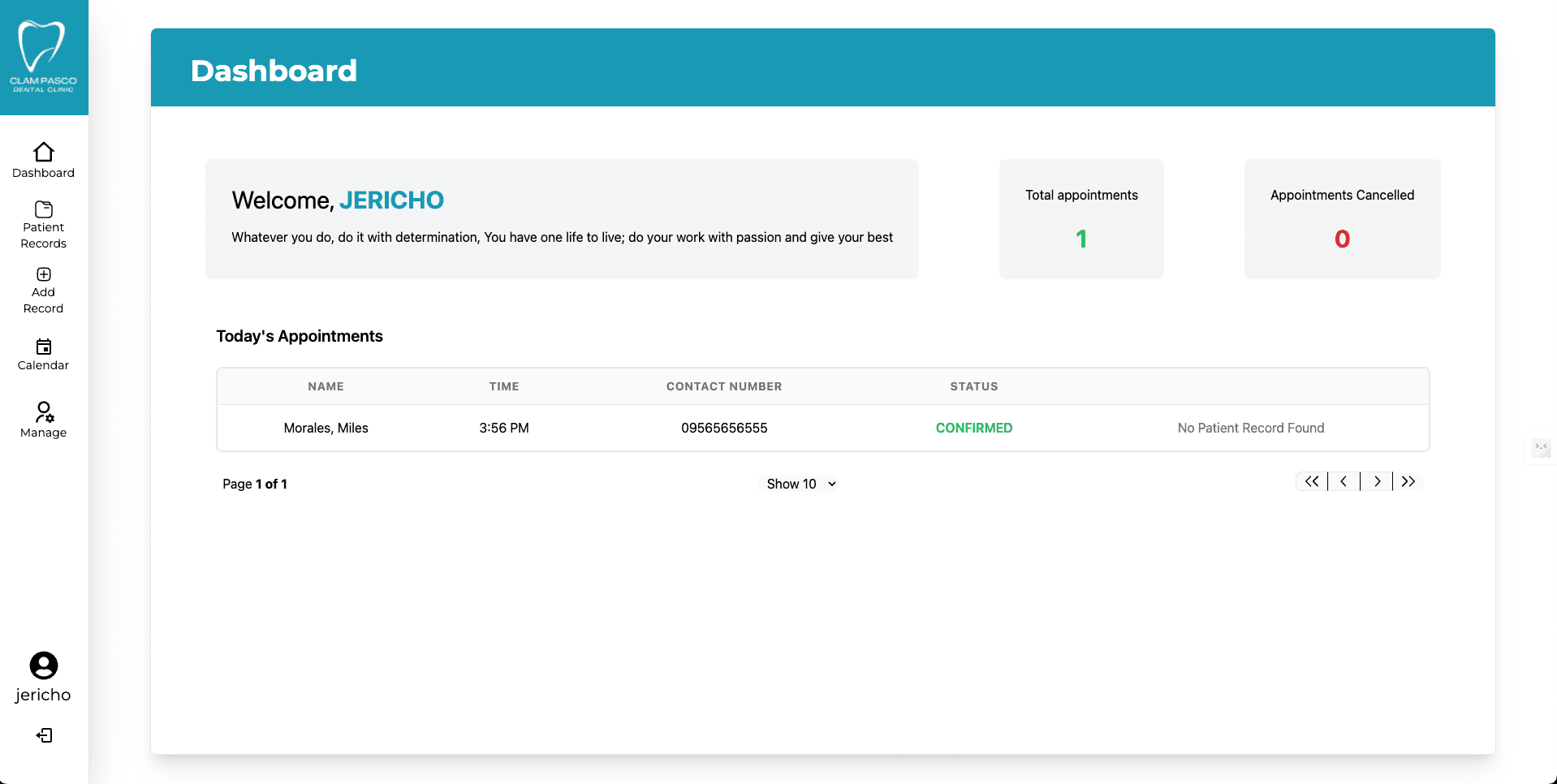Jump to last page with double-arrow icon

1408,480
